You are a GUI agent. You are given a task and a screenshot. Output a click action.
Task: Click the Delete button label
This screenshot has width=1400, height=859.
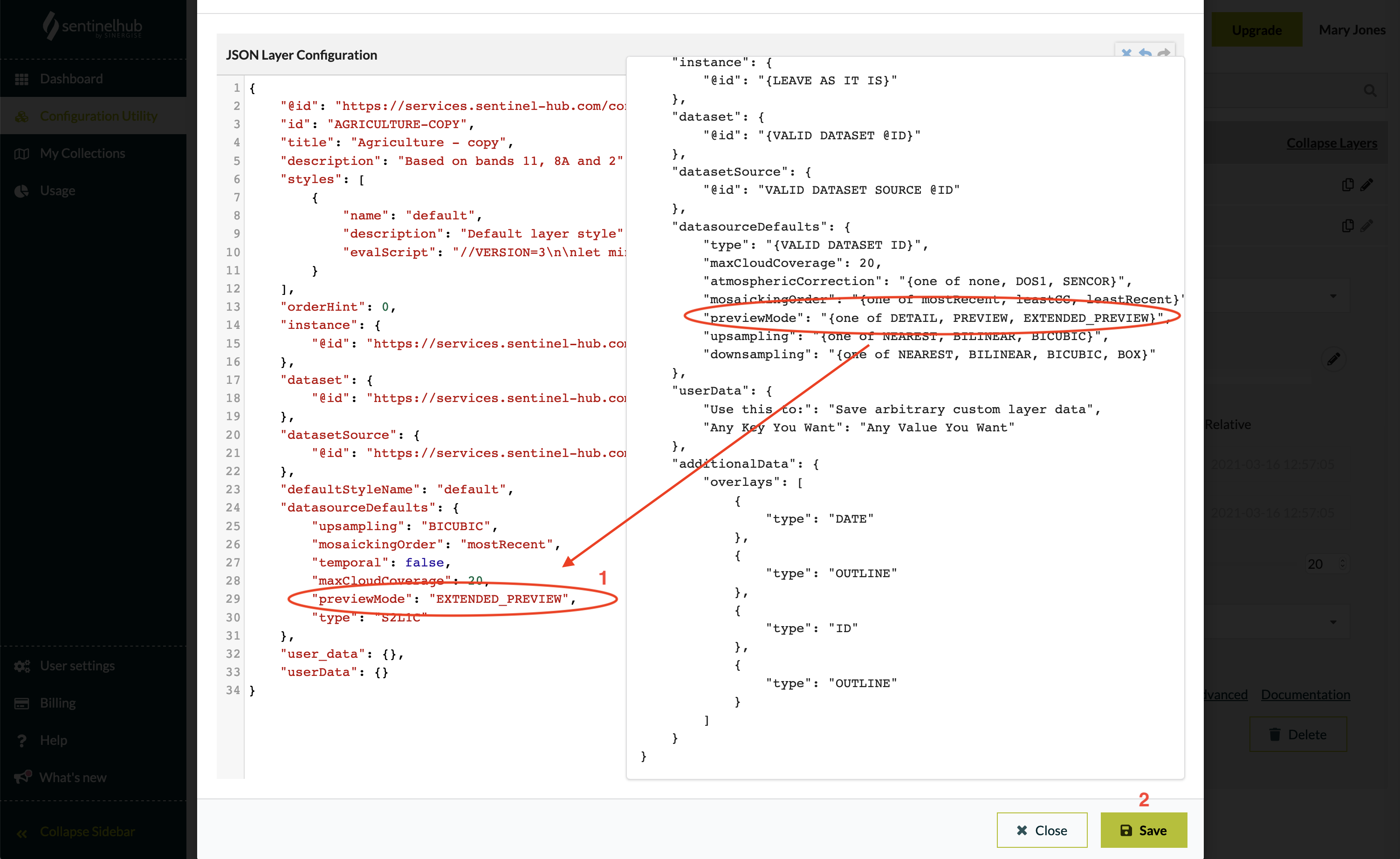(1307, 735)
